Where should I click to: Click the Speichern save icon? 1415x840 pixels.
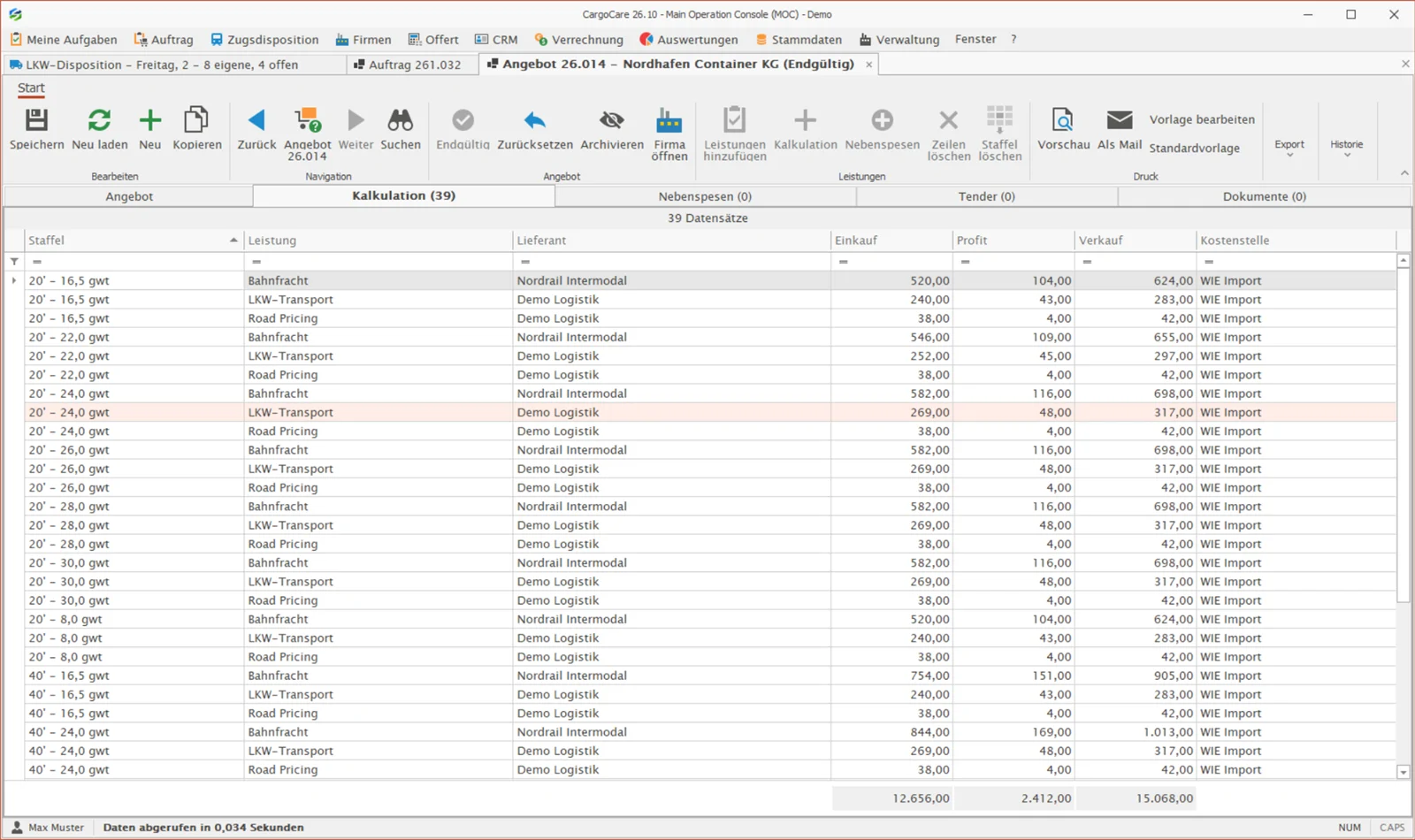(x=36, y=120)
